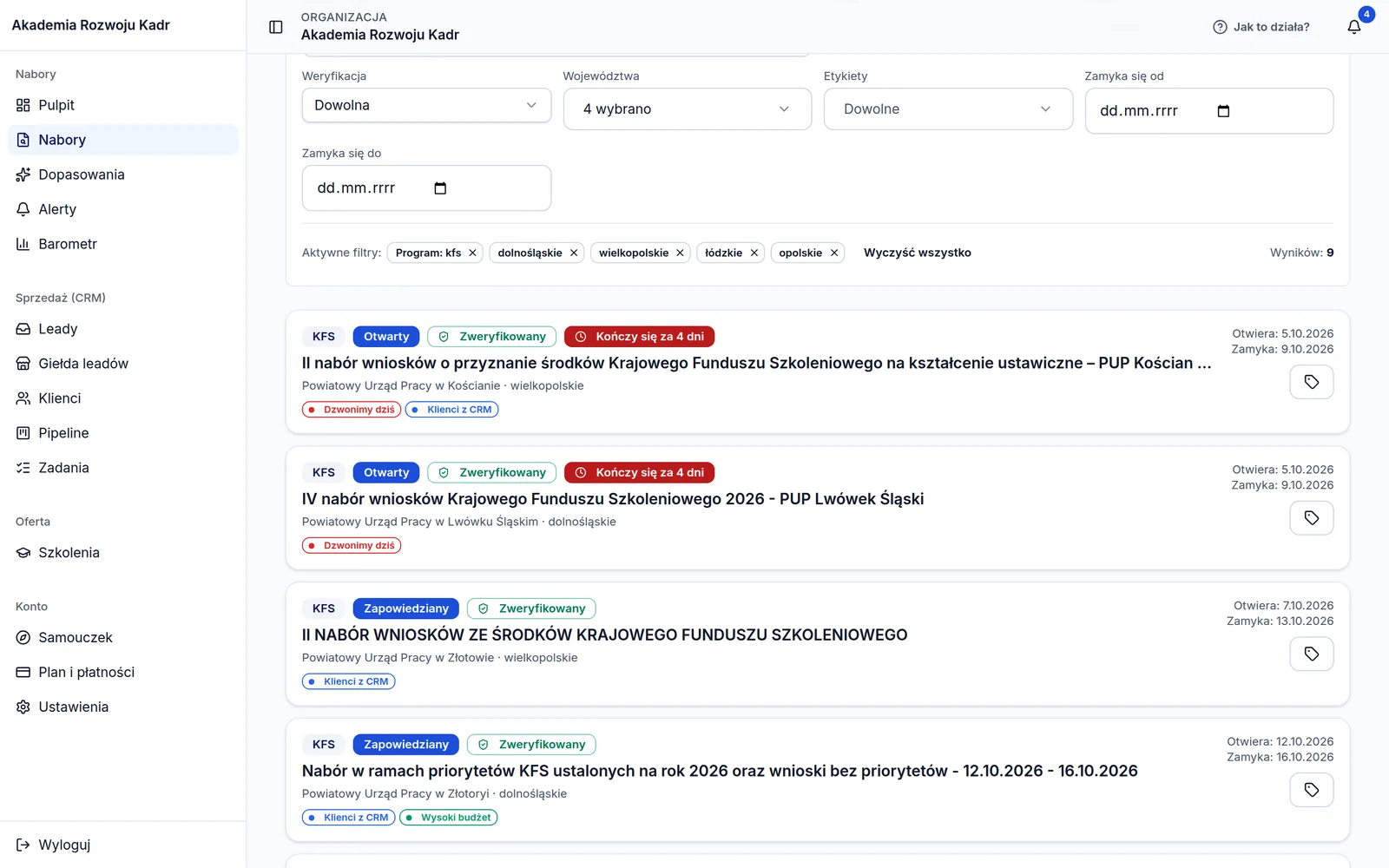The image size is (1389, 868).
Task: Click Wyczyść wszystko to clear filters
Action: (918, 253)
